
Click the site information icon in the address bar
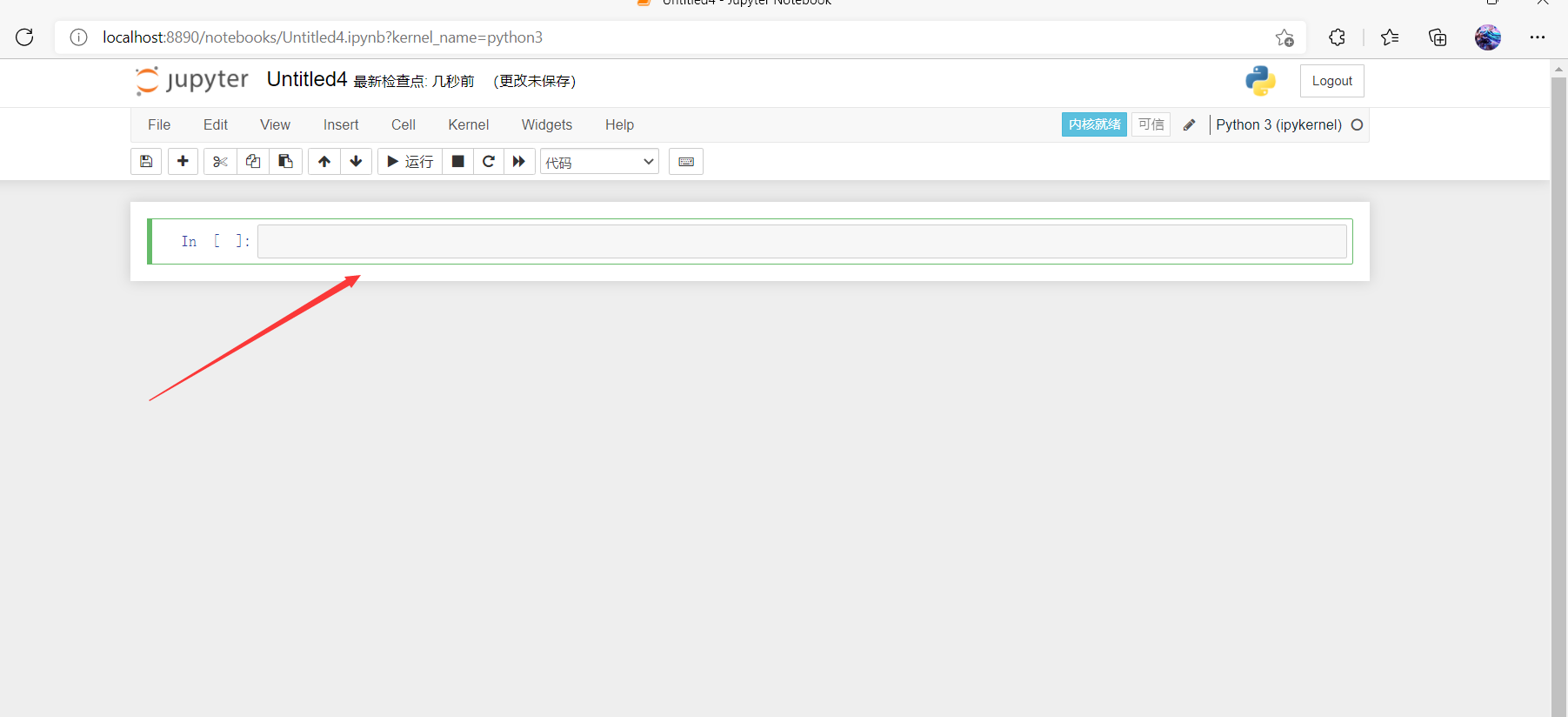[78, 37]
